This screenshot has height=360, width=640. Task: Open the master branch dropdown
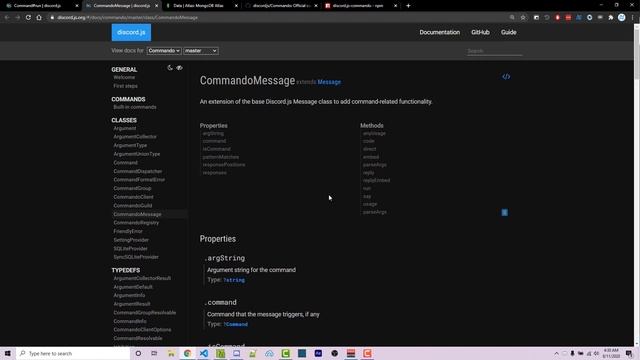201,51
